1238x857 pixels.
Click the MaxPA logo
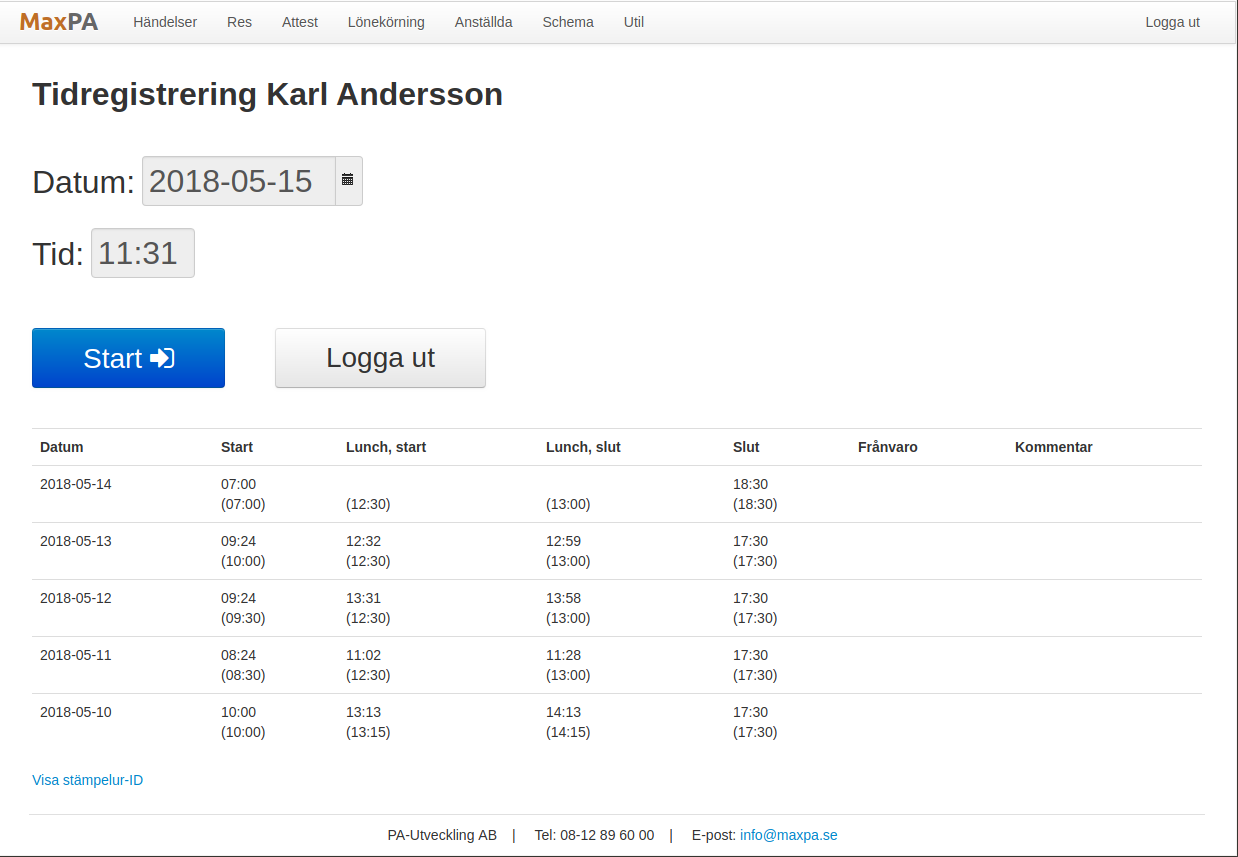point(59,22)
